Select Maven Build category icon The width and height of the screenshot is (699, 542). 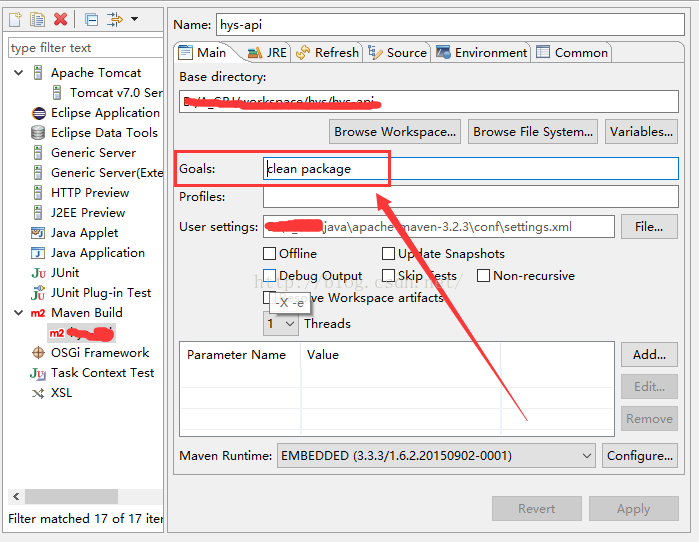pos(38,313)
